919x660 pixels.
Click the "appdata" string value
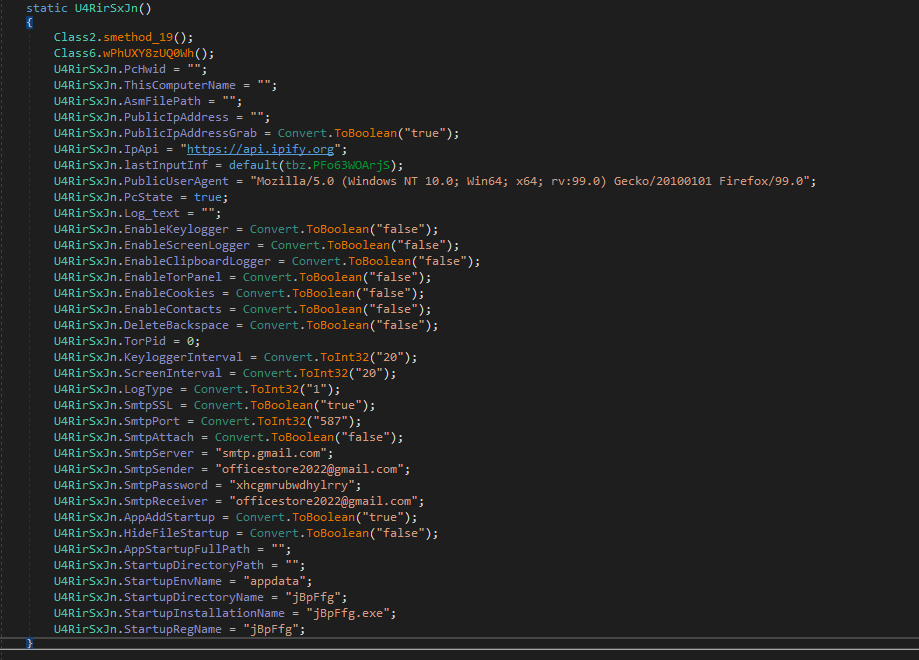[274, 581]
